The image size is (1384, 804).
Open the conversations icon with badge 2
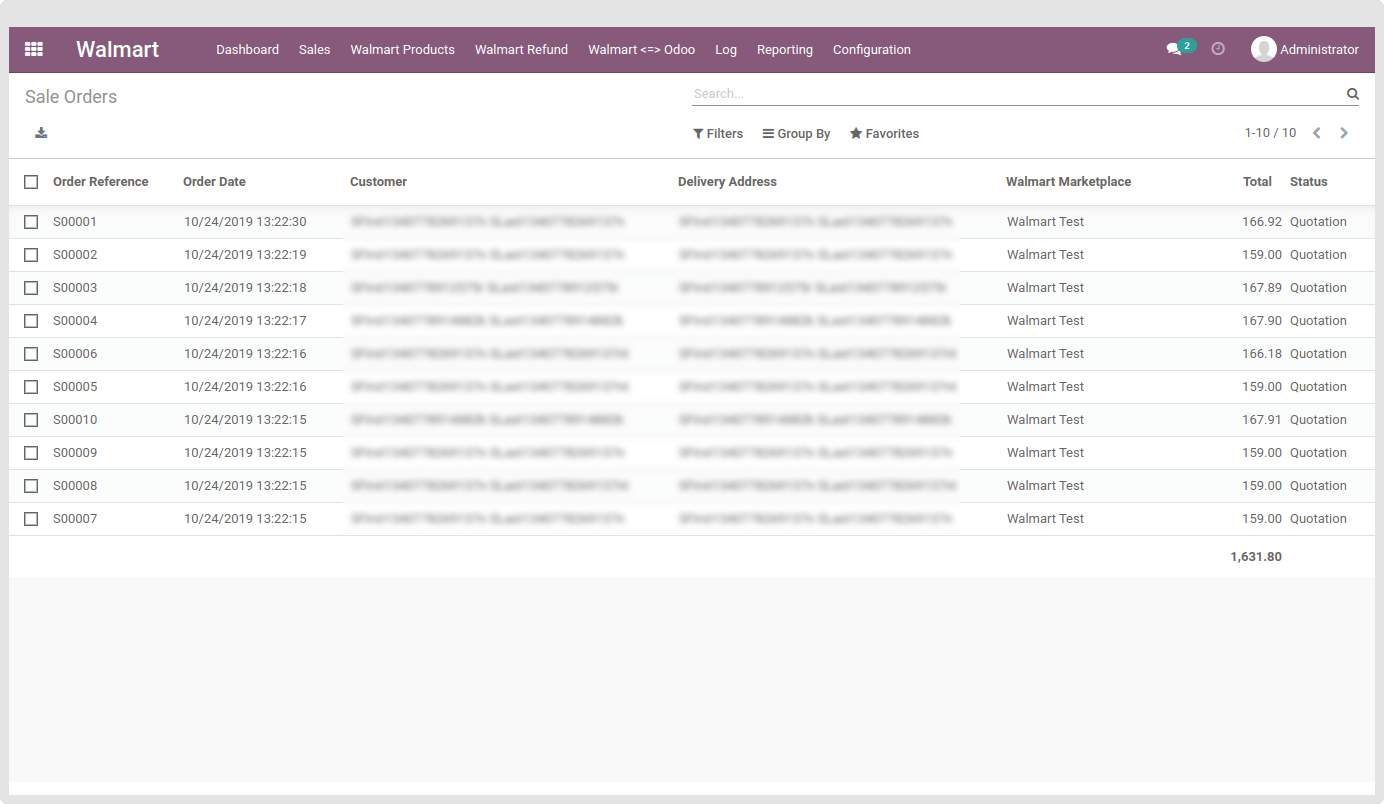click(1180, 48)
